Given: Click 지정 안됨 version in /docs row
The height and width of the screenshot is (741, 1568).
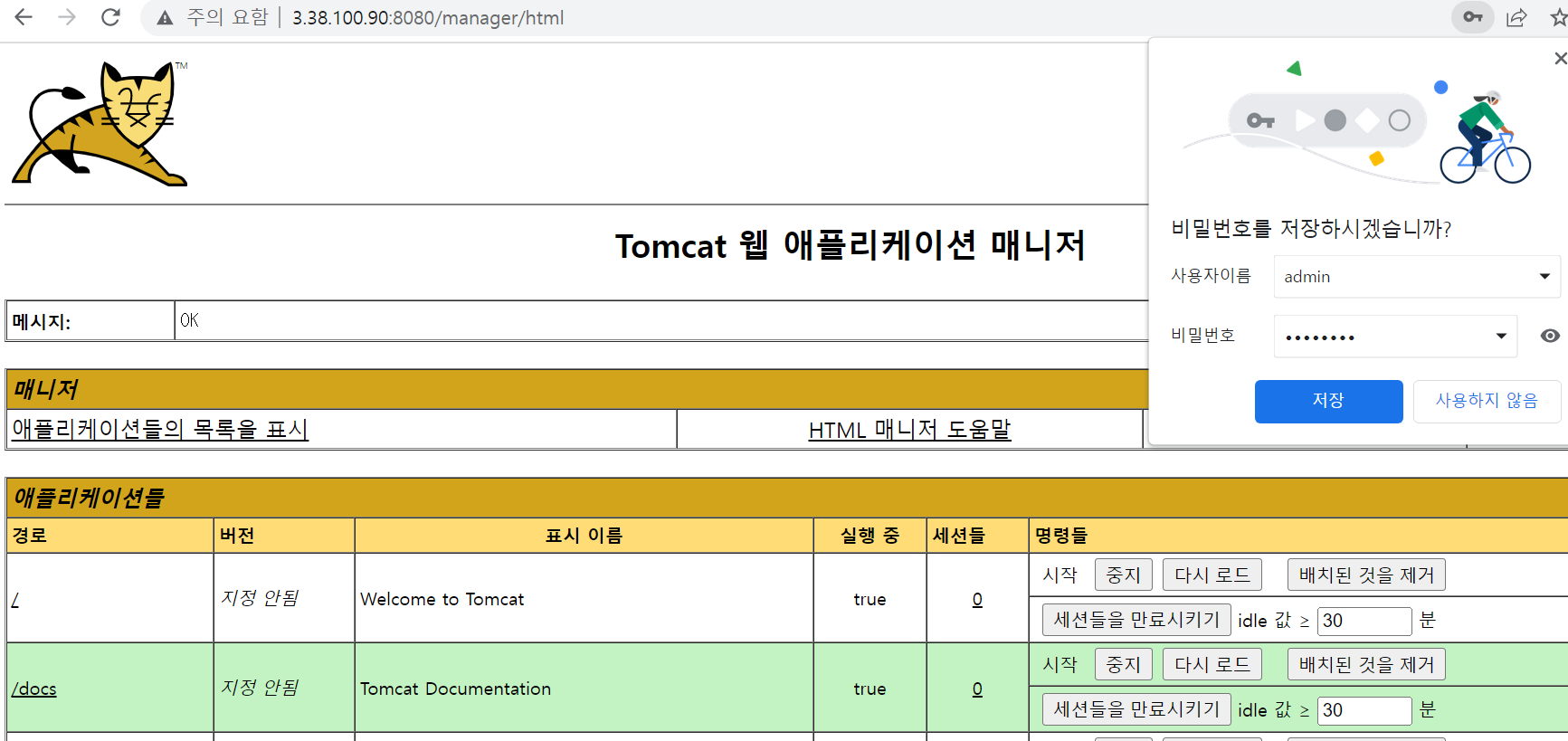Looking at the screenshot, I should 261,688.
